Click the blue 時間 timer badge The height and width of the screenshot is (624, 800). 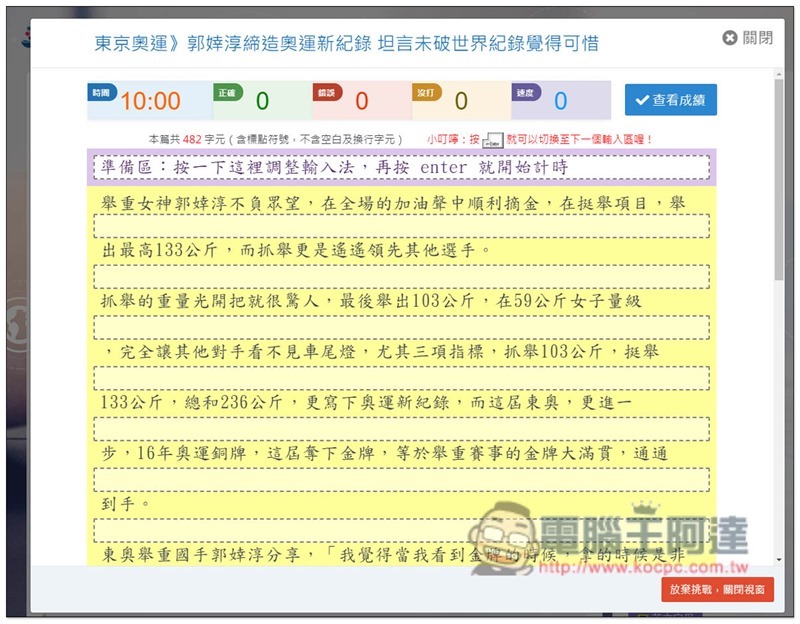101,92
